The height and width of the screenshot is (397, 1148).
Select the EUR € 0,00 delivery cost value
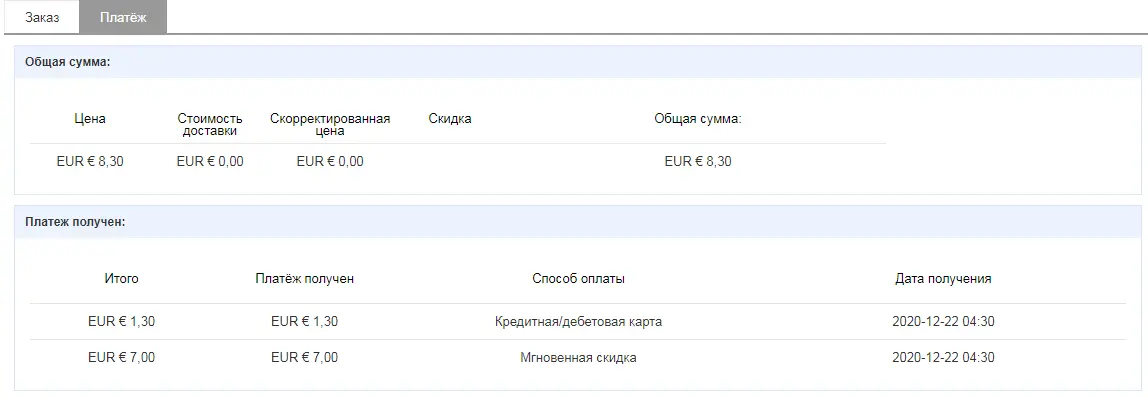(210, 162)
